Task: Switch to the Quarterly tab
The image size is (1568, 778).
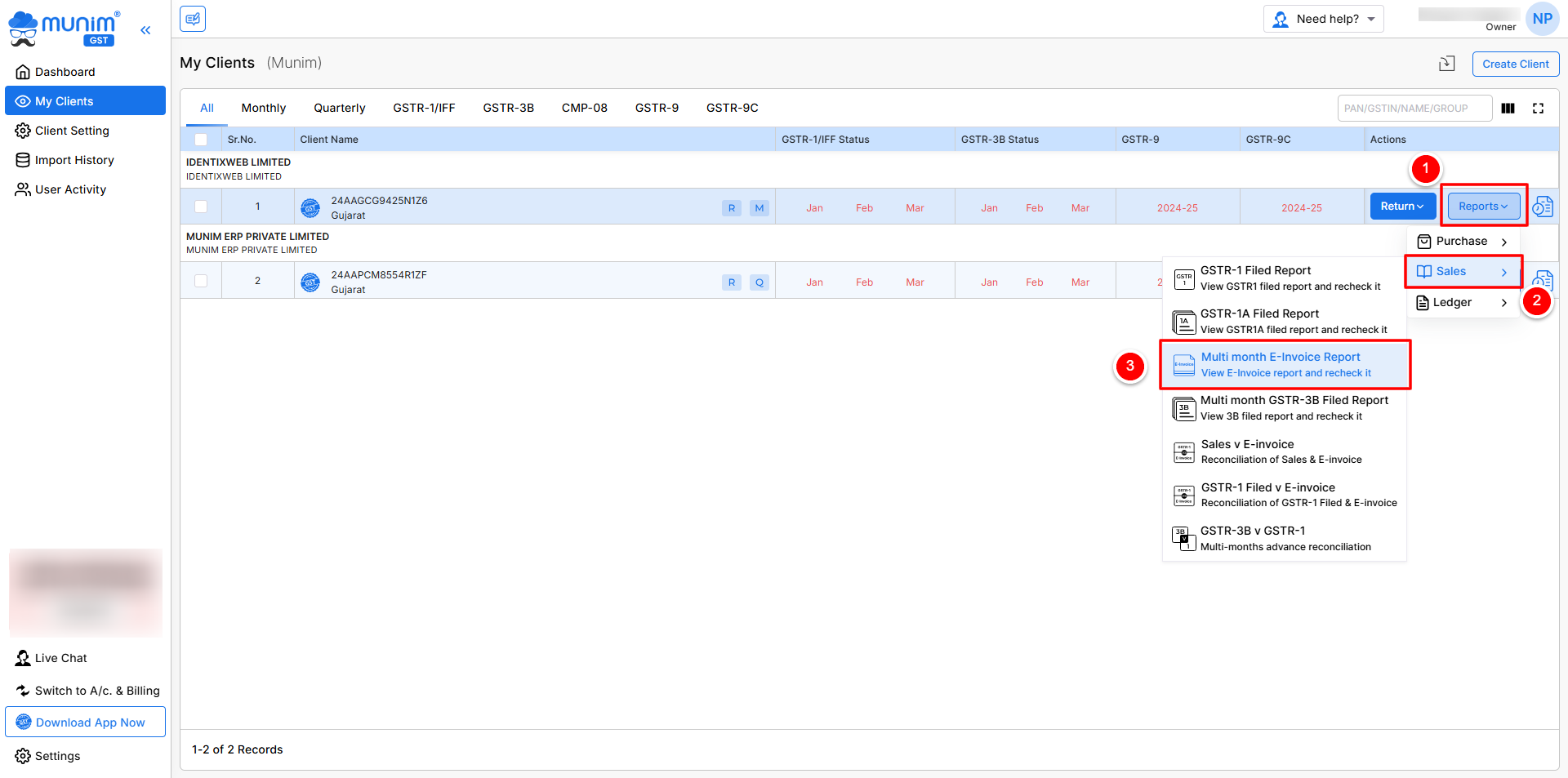Action: (x=339, y=108)
